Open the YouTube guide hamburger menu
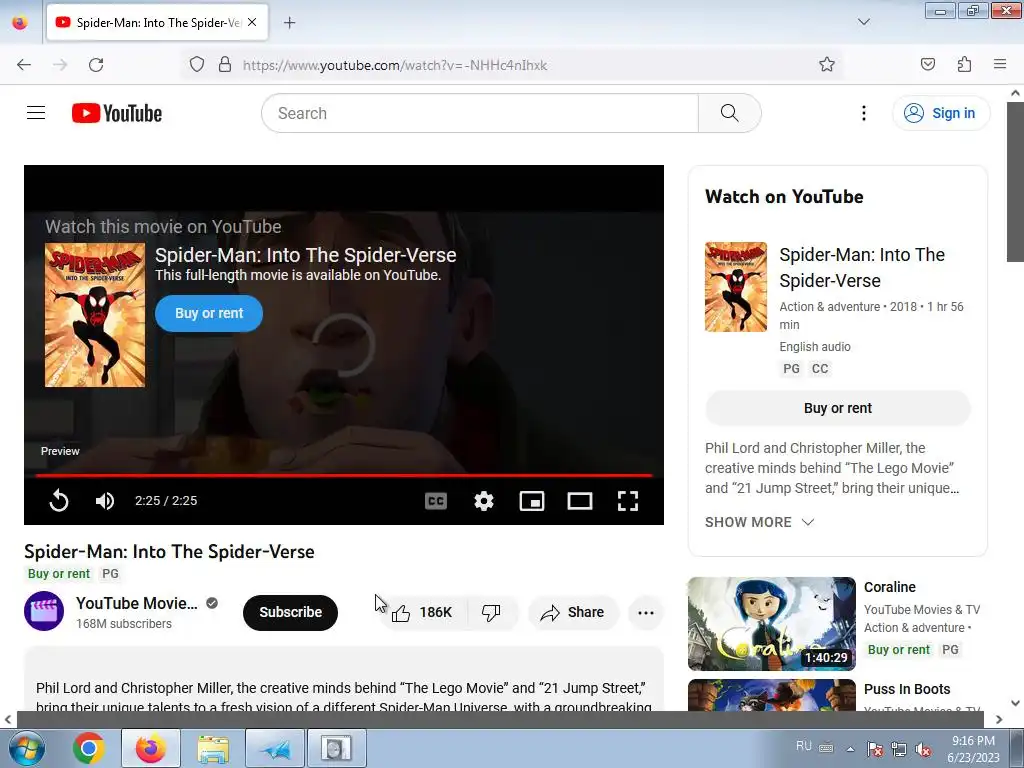This screenshot has height=768, width=1024. point(36,113)
